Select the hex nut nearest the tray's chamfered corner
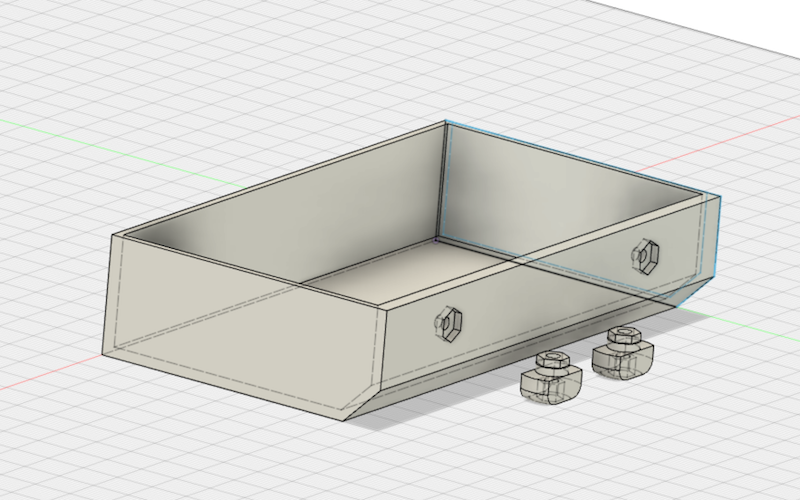 pyautogui.click(x=448, y=323)
